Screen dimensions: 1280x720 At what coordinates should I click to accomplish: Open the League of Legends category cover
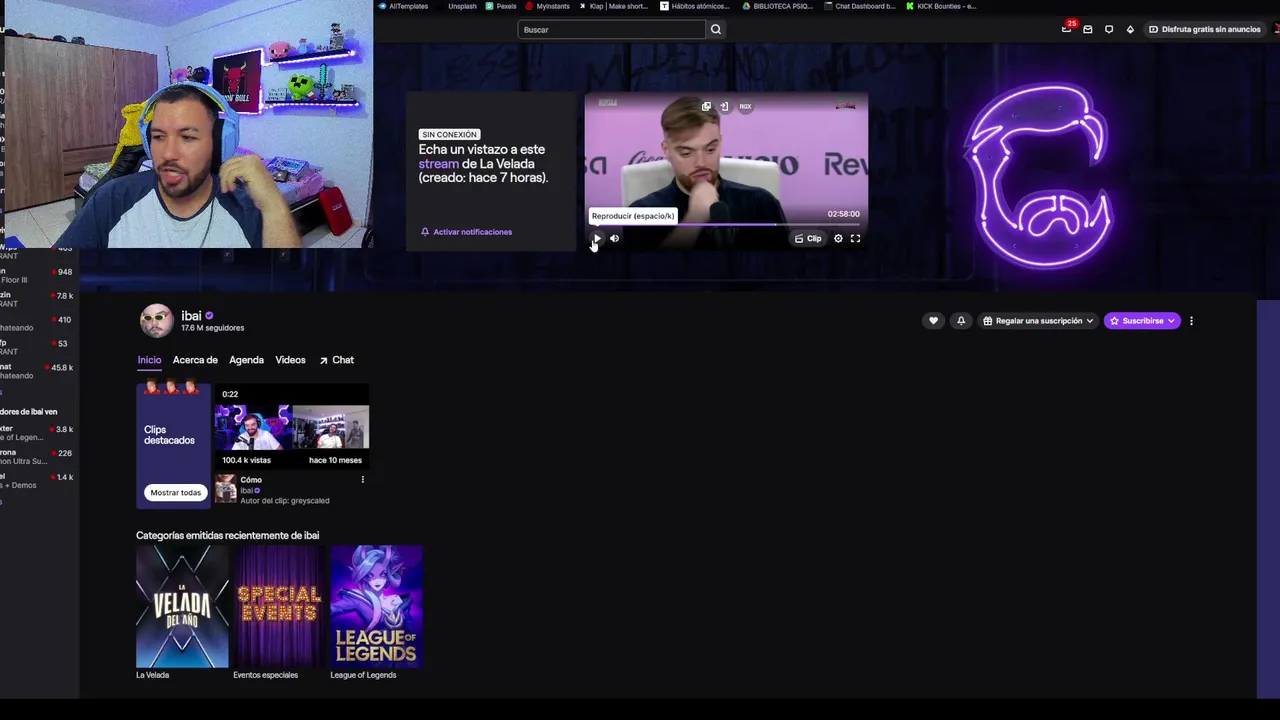(376, 606)
